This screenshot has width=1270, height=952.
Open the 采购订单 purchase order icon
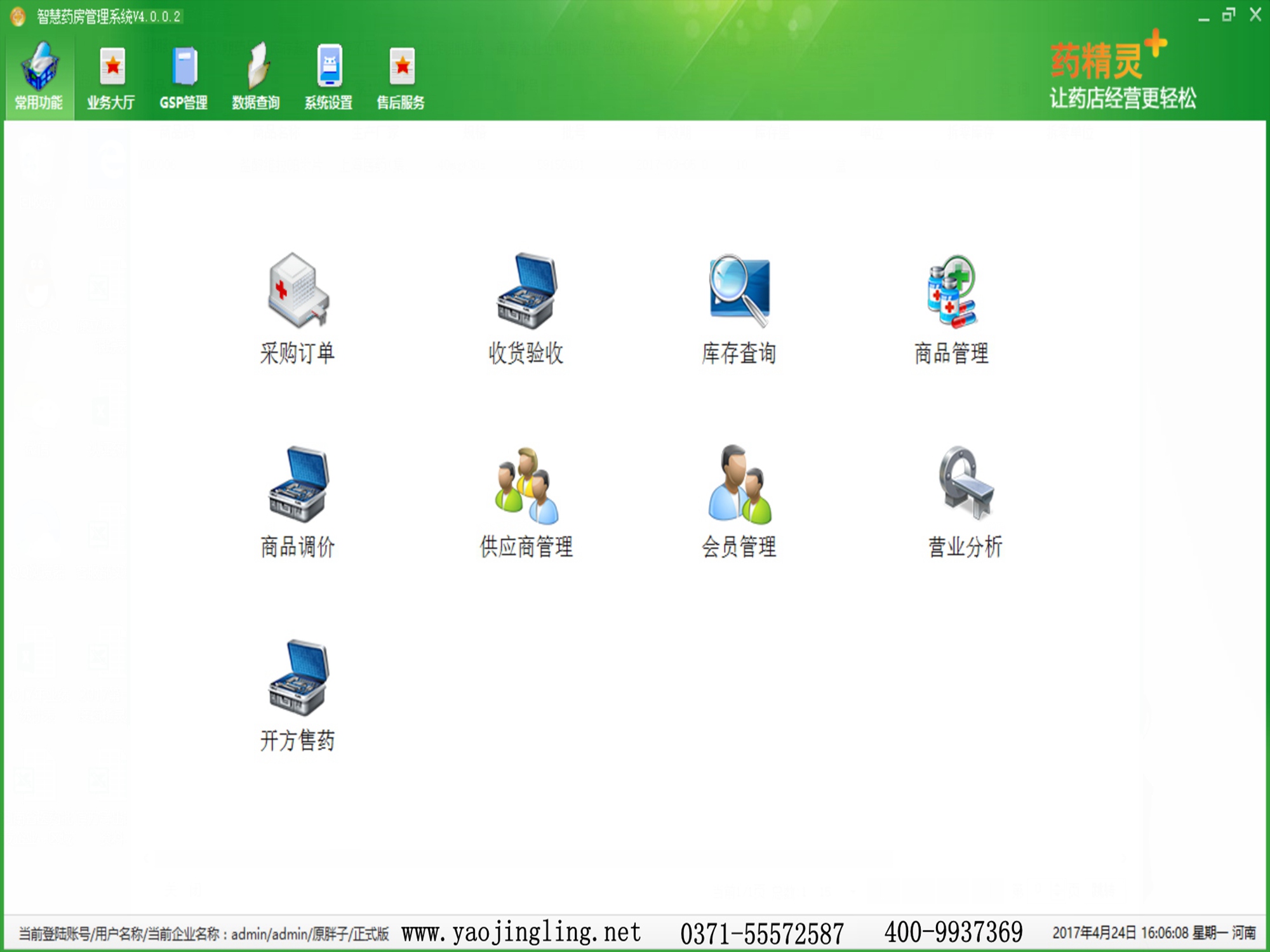[297, 292]
